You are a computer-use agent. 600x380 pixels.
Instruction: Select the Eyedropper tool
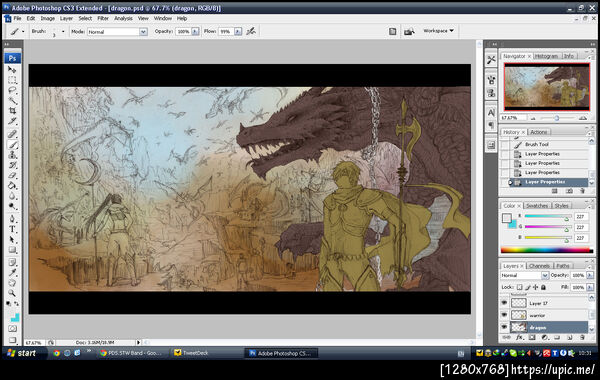tap(12, 273)
